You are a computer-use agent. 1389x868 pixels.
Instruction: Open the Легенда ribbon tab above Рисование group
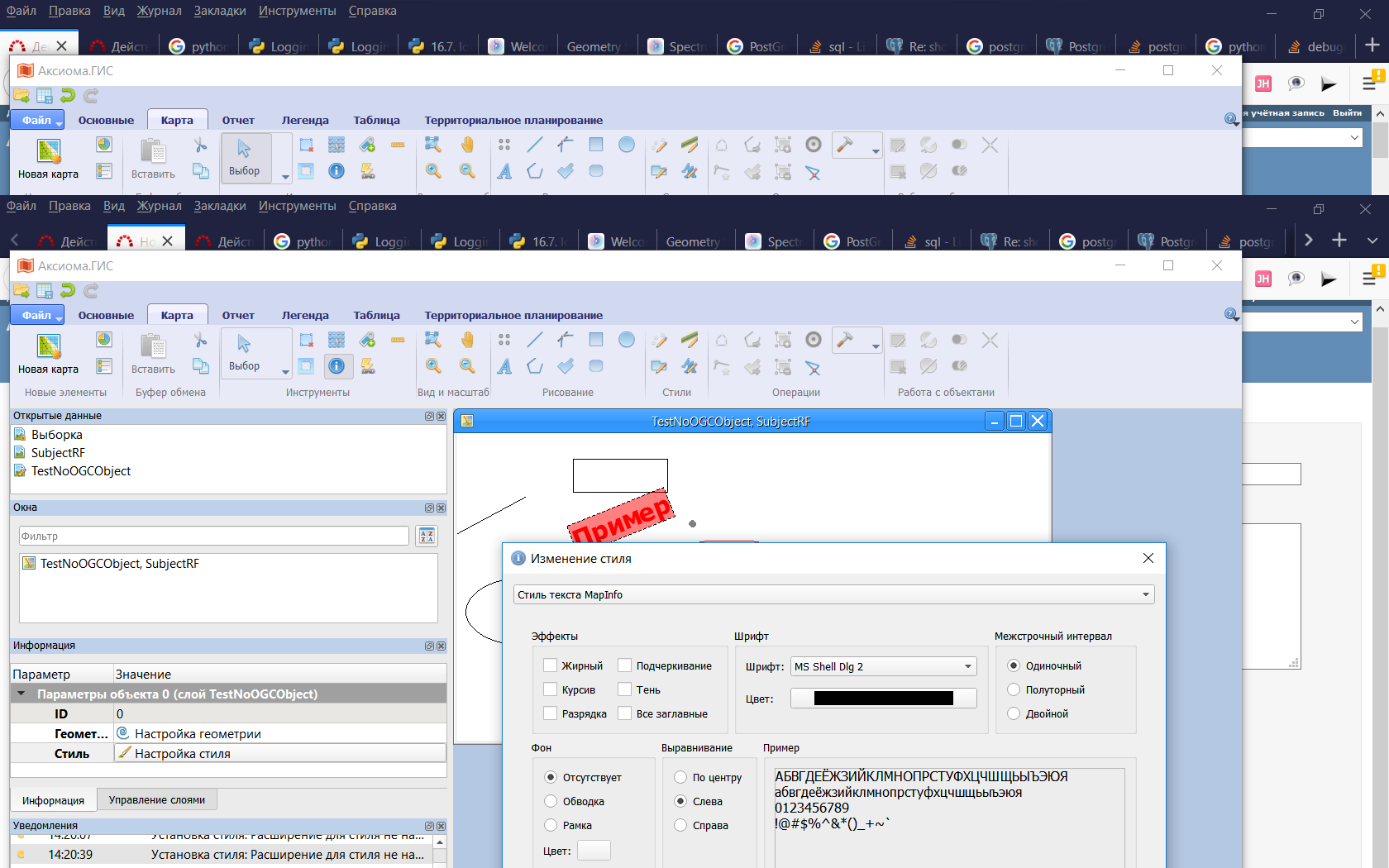point(305,315)
